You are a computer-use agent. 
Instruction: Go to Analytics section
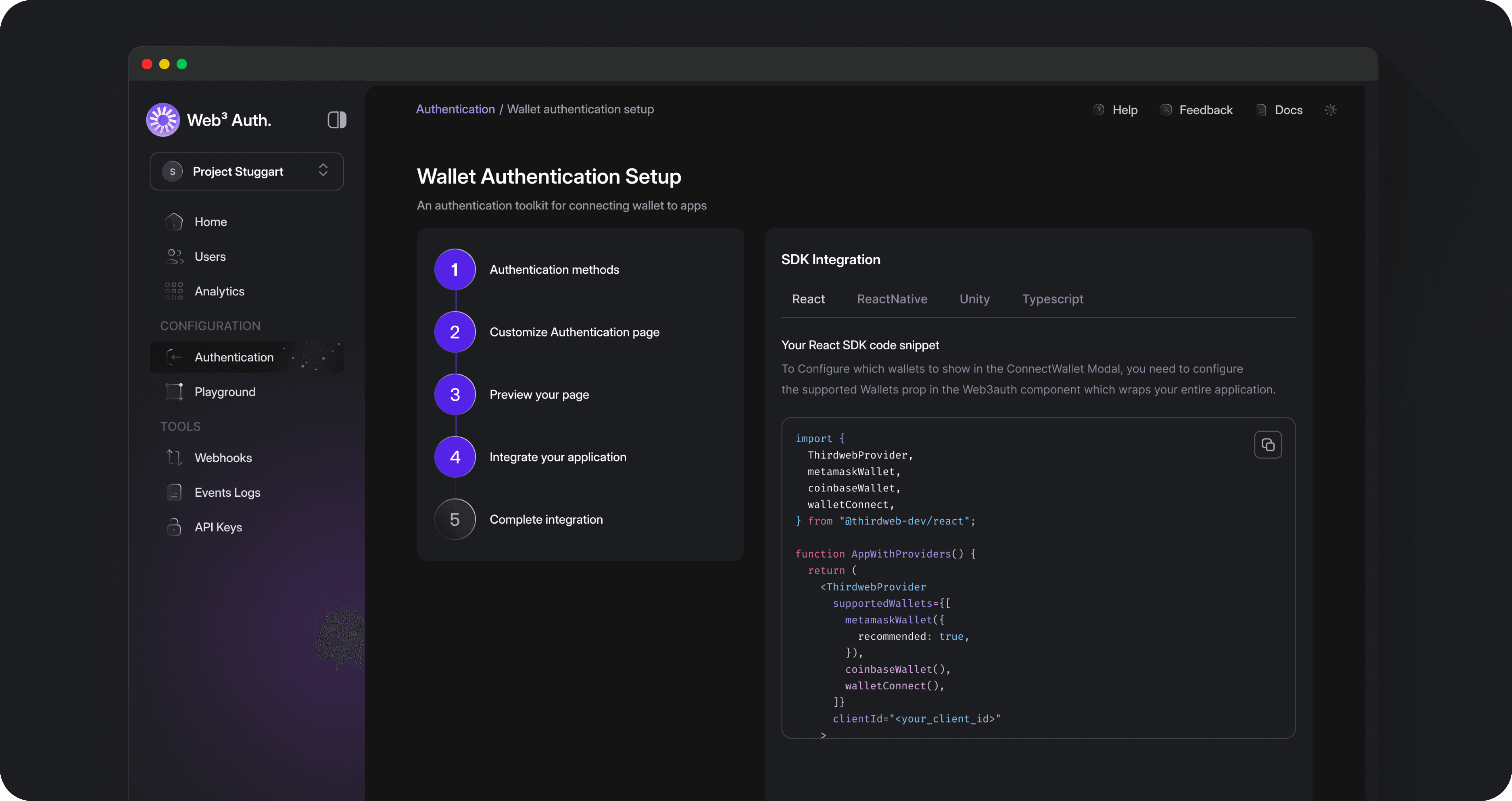[219, 291]
